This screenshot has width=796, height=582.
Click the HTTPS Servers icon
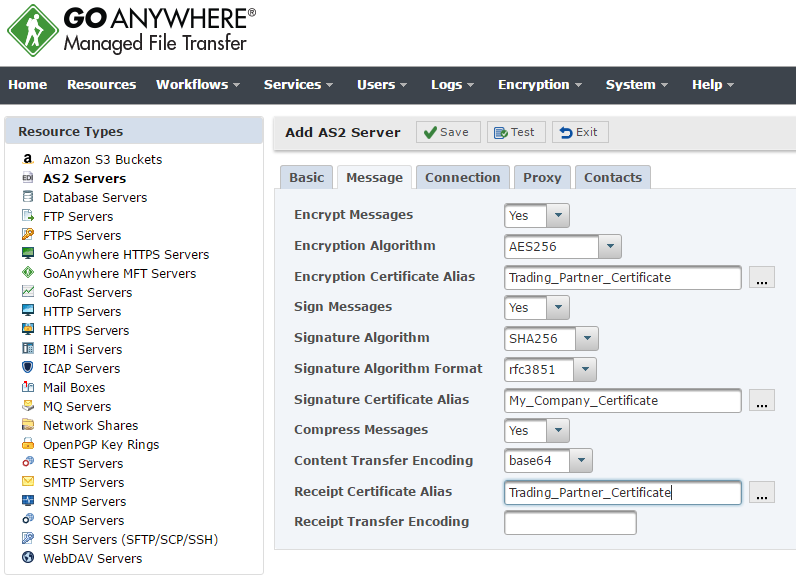tap(28, 330)
